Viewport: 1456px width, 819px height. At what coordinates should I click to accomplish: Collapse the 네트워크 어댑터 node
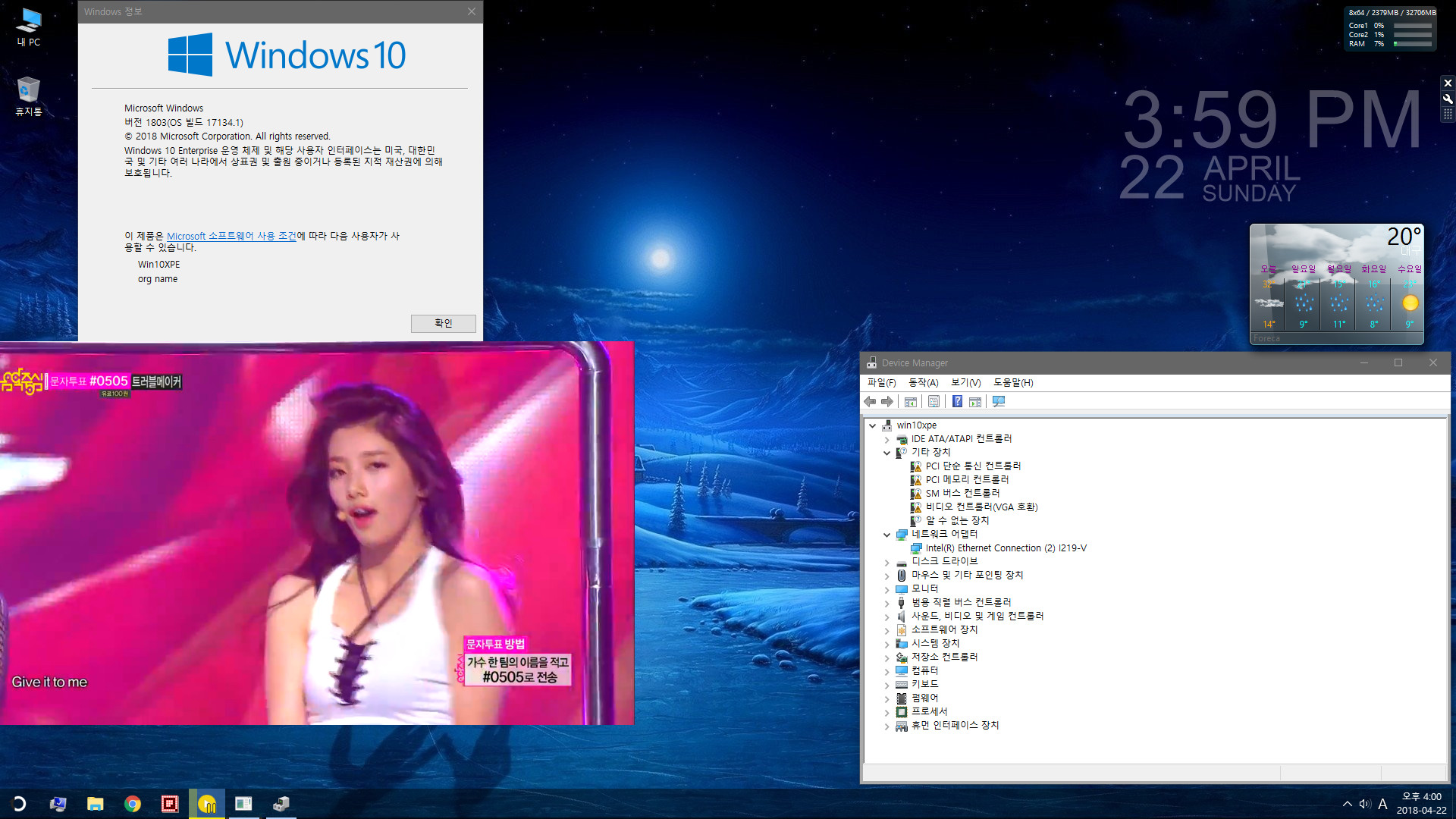(x=886, y=535)
